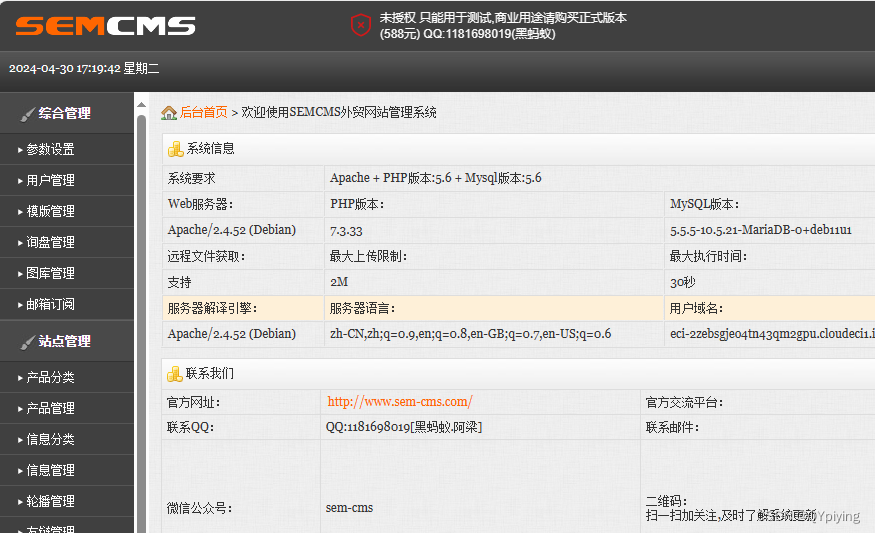Click the sem-cms WeChat account value
The width and height of the screenshot is (875, 533).
349,508
